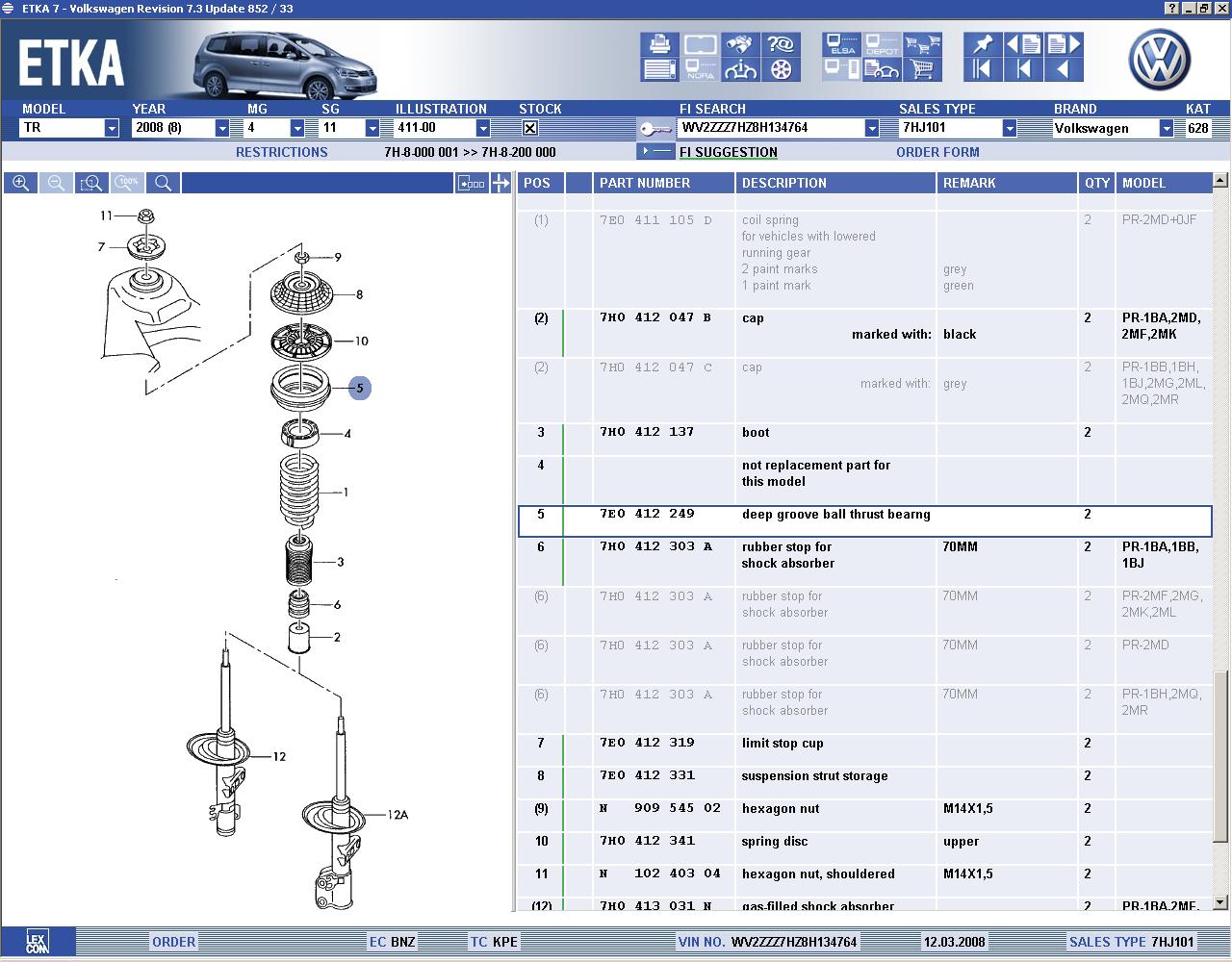This screenshot has width=1232, height=962.
Task: Select callout 5 in the diagram
Action: [x=359, y=388]
